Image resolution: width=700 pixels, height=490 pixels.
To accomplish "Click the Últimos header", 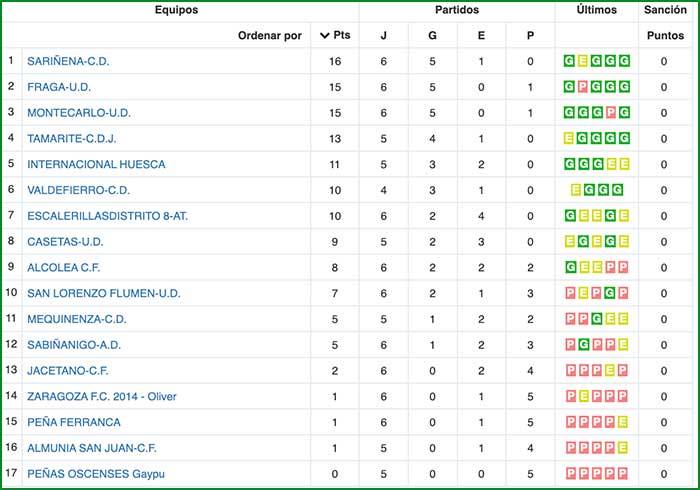I will (x=597, y=10).
